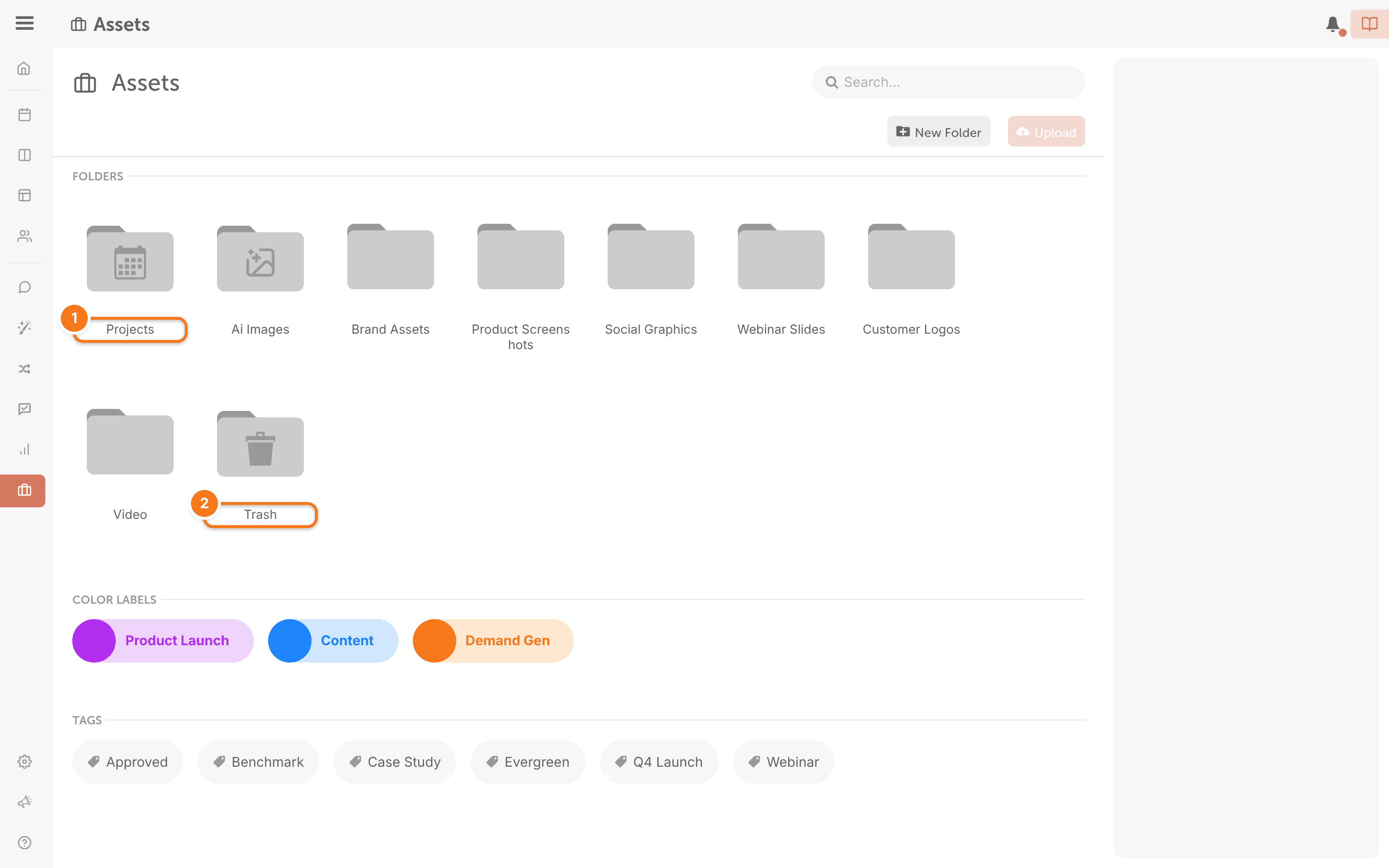This screenshot has width=1389, height=868.
Task: Open the shuffle sidebar icon
Action: click(x=24, y=368)
